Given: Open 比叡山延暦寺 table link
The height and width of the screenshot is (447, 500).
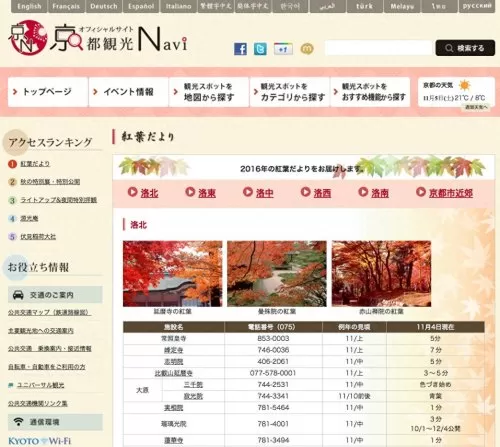Looking at the screenshot, I should pyautogui.click(x=174, y=373).
